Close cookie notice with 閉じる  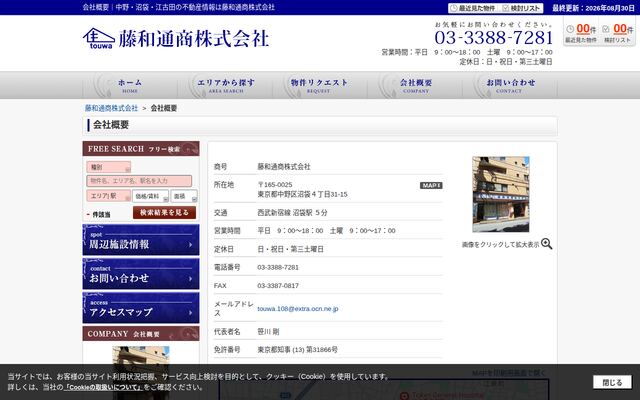pos(612,382)
